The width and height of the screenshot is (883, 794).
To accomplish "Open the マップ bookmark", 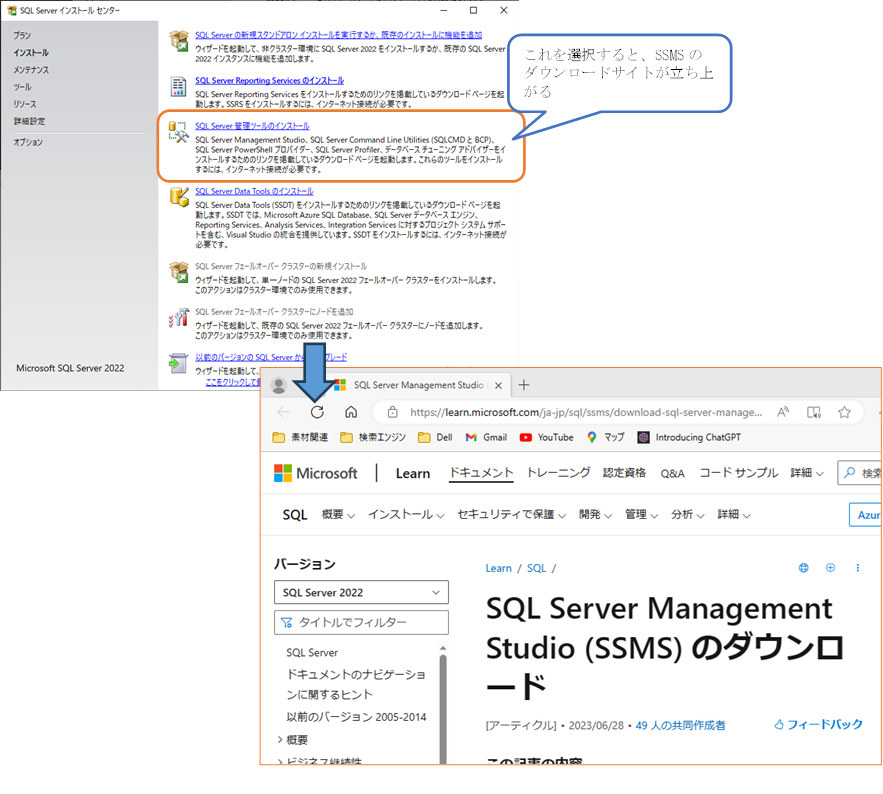I will (605, 437).
